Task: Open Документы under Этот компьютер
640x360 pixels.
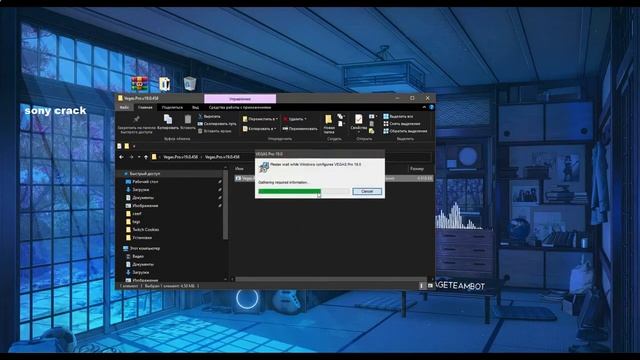Action: (x=140, y=264)
